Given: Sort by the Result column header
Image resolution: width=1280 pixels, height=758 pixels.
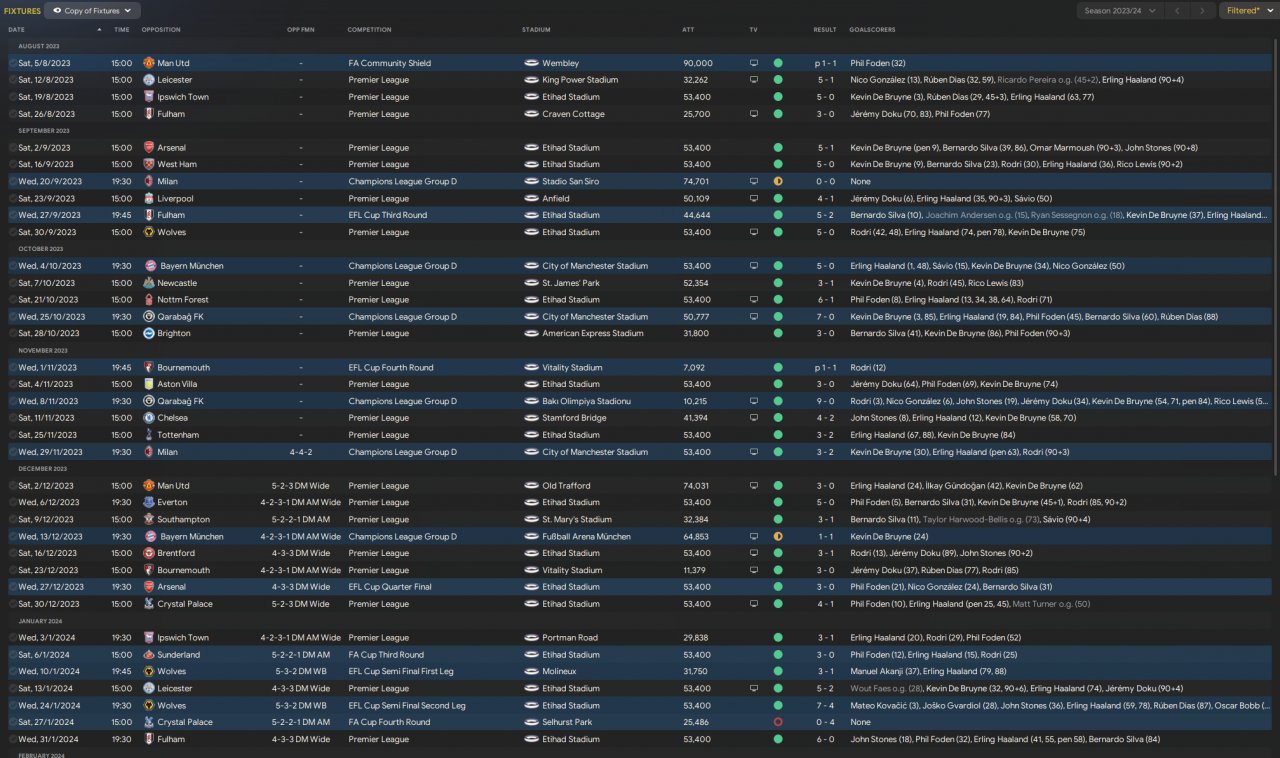Looking at the screenshot, I should pos(825,30).
